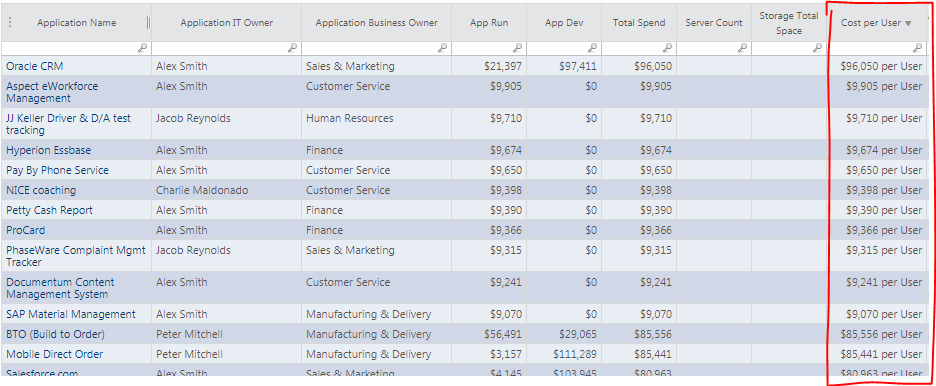Click the magnifier in App Dev filter
Screen dimensions: 936x386
[592, 48]
